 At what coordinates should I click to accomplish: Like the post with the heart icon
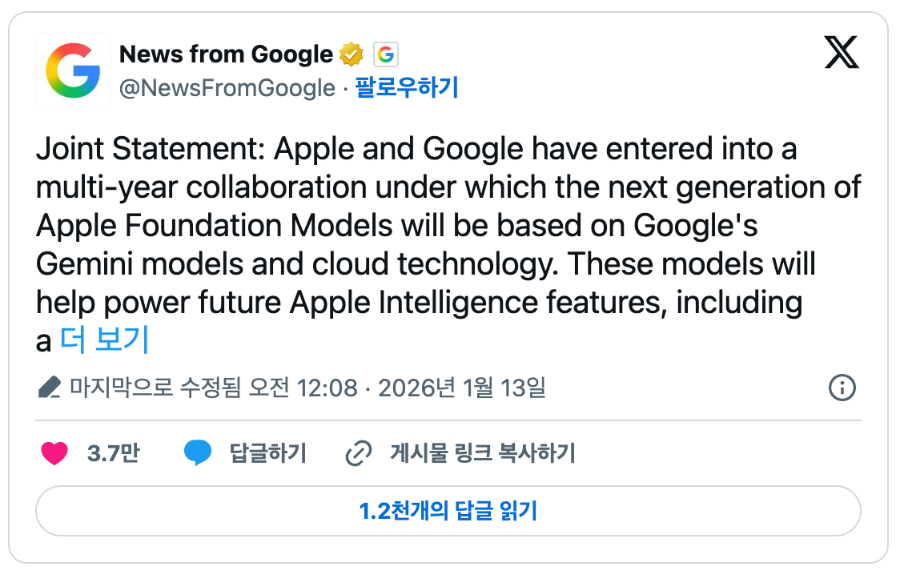(x=54, y=453)
